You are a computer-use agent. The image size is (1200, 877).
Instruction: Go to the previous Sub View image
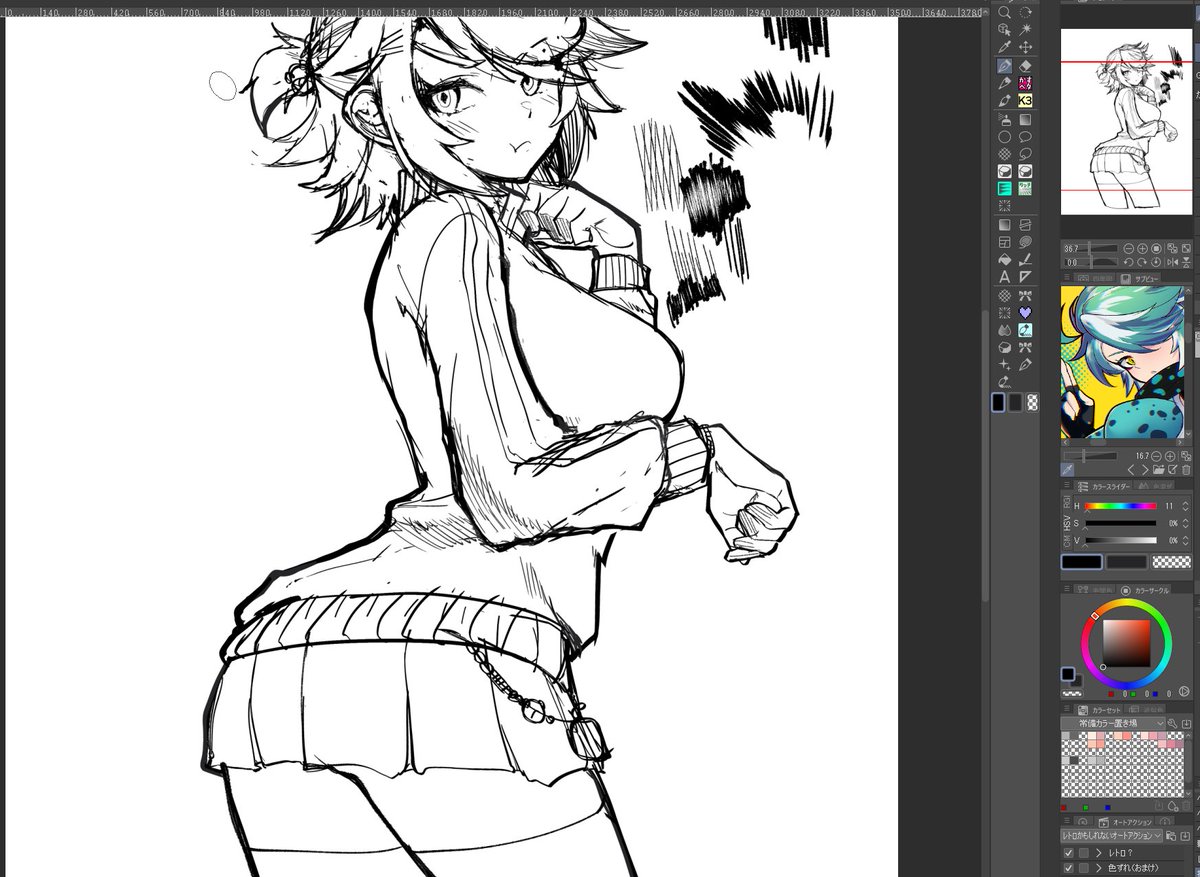(1131, 470)
